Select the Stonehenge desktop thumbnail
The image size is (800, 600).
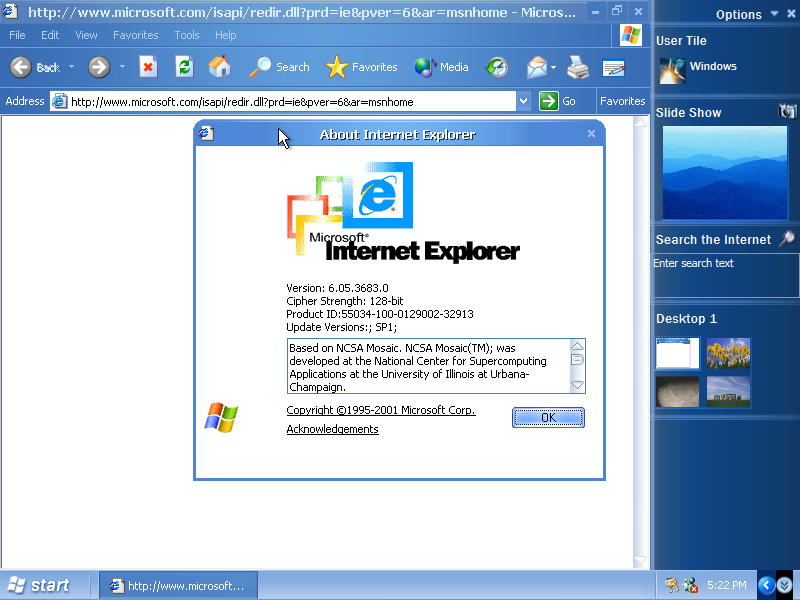(x=729, y=392)
